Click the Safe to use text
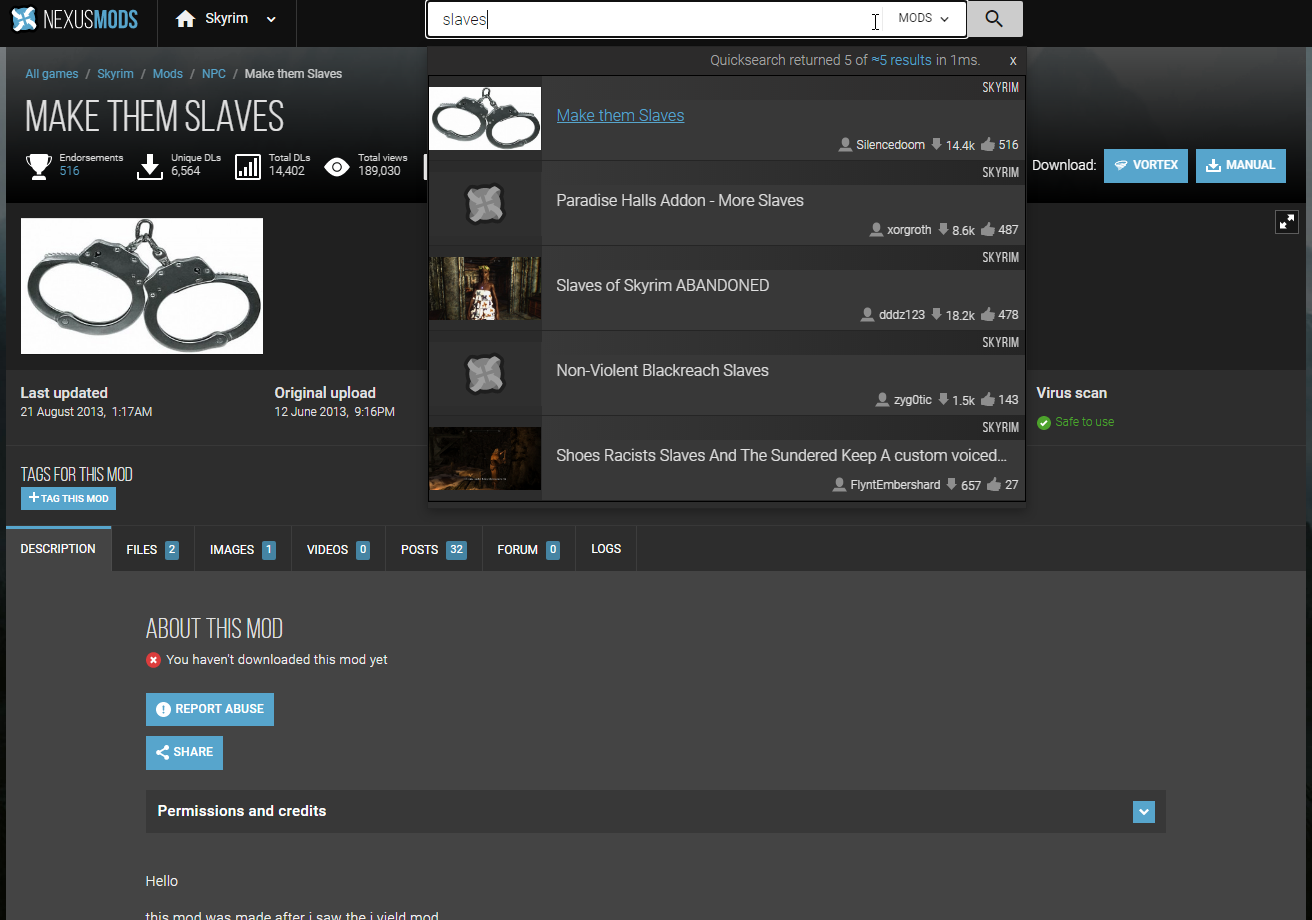Screen dimensions: 1312x920 coord(1084,422)
